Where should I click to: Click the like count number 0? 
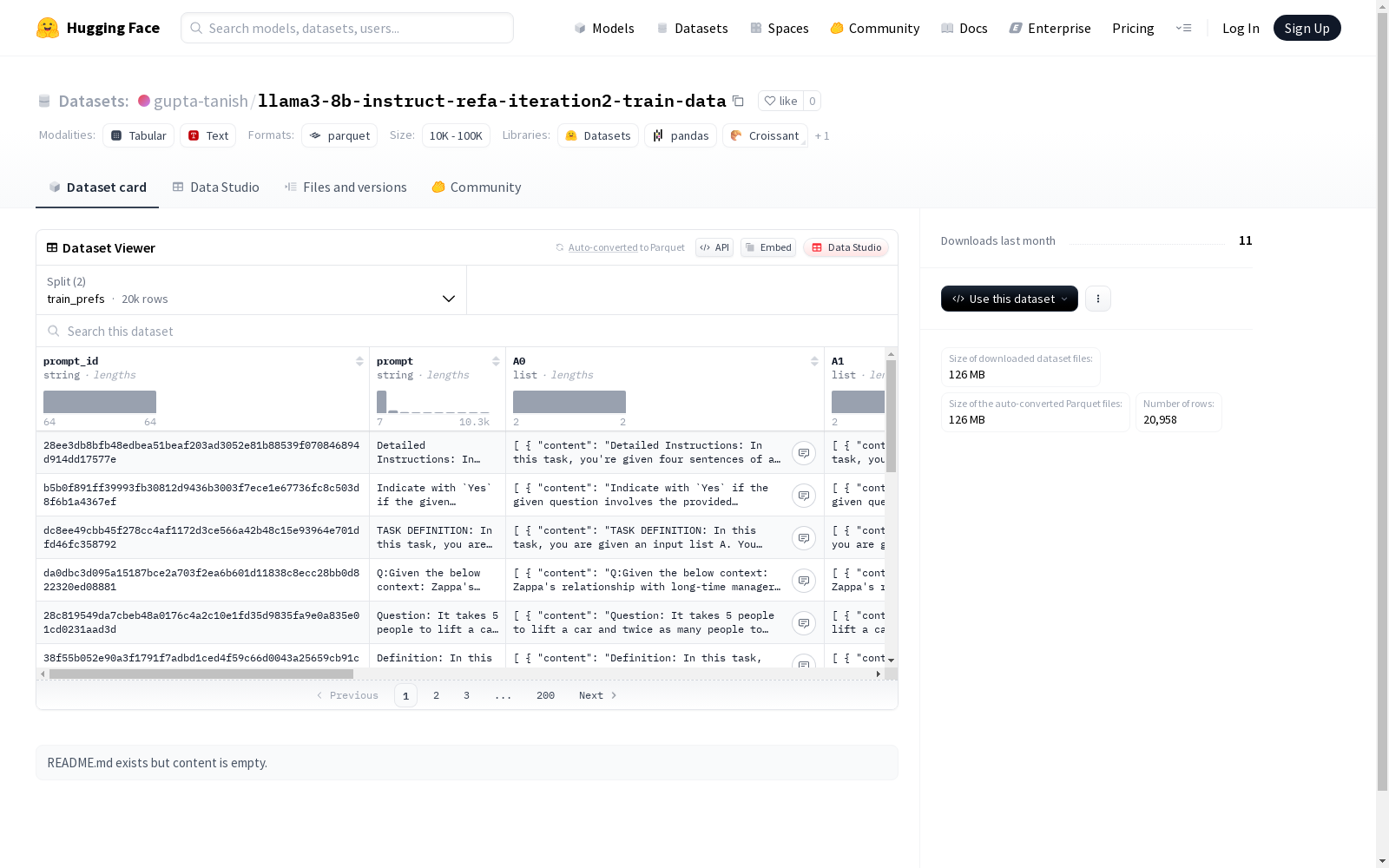[x=812, y=101]
